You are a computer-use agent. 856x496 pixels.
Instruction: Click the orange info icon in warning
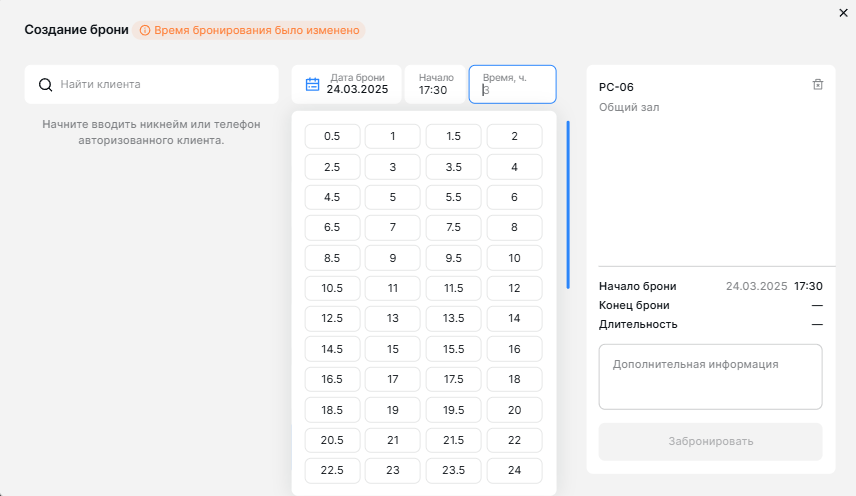click(145, 31)
